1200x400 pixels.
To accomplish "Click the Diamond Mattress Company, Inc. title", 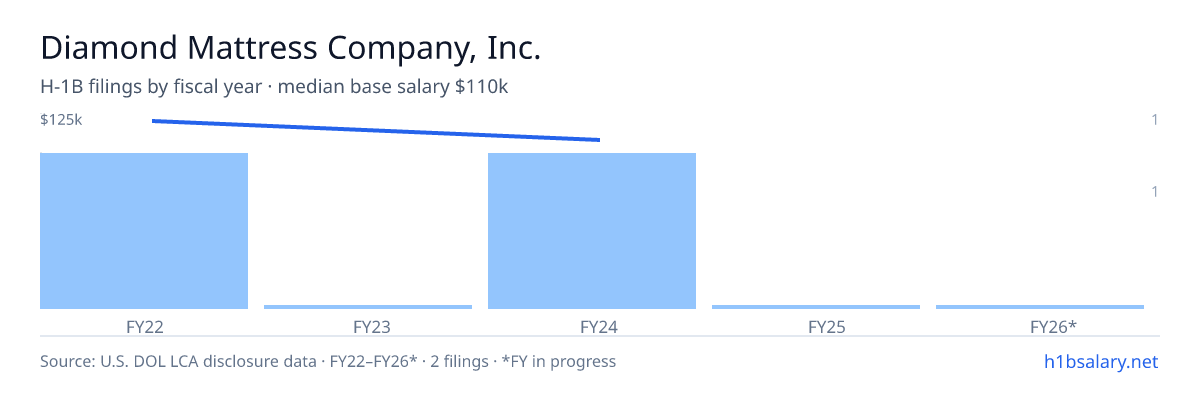I will coord(291,48).
